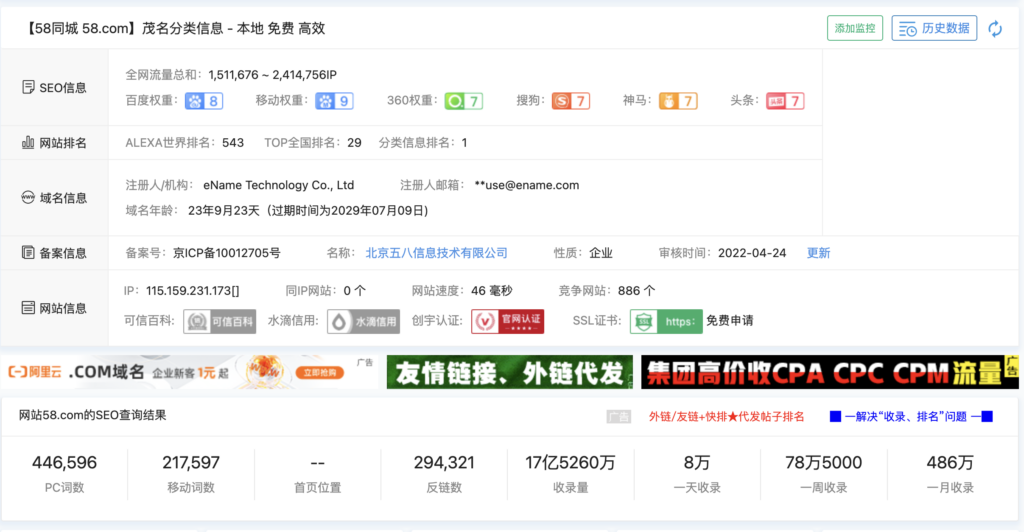Click the ALEXA世界排名 value 543
1024x532 pixels.
[233, 142]
